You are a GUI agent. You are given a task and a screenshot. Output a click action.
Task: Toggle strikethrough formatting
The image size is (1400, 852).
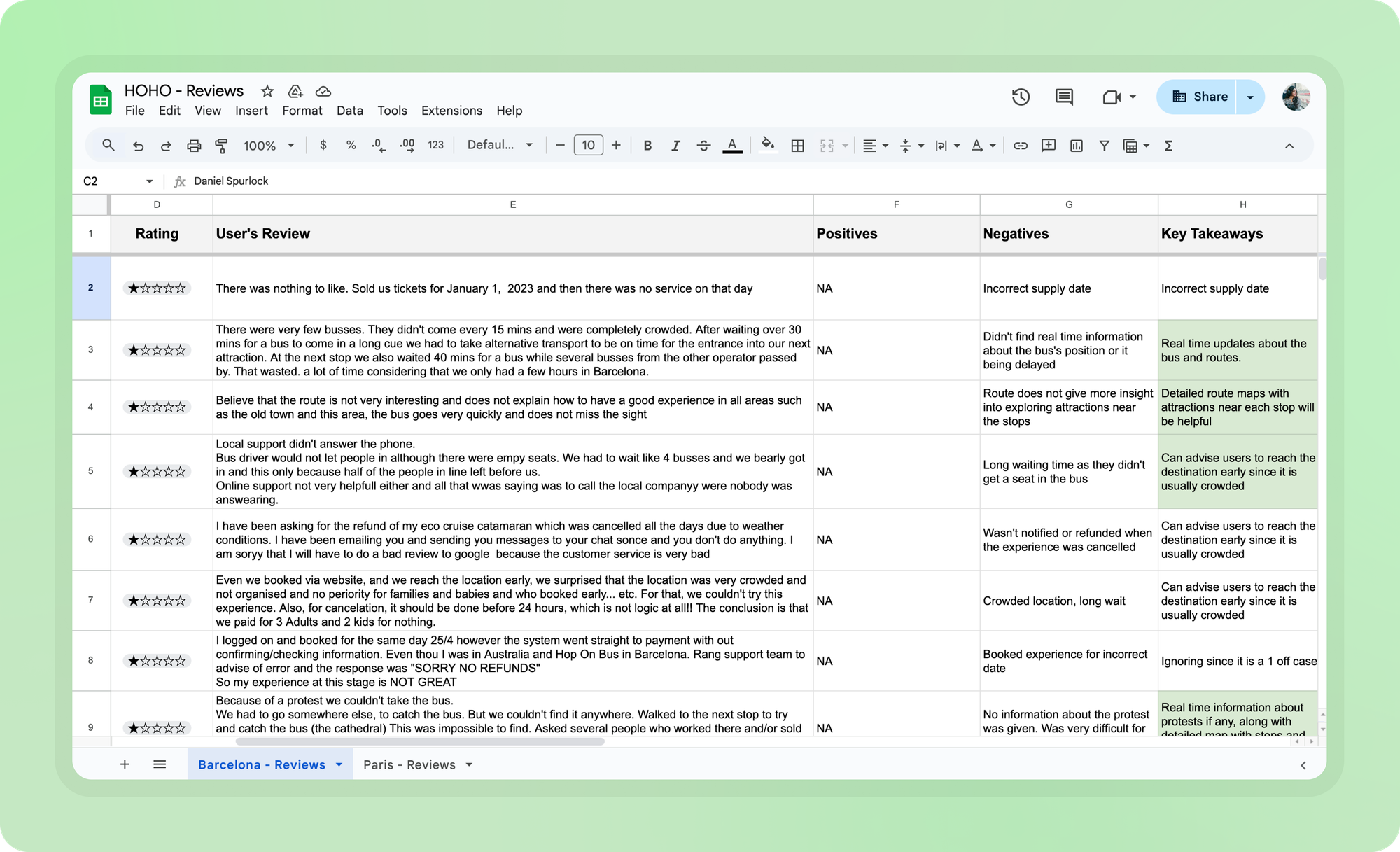703,146
